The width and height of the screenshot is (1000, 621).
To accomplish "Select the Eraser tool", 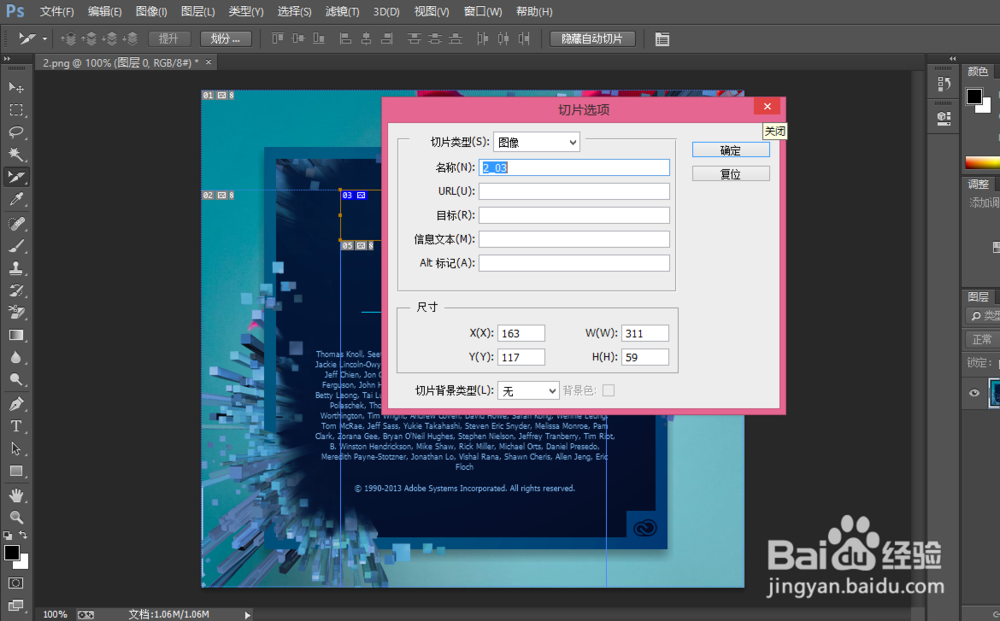I will click(16, 312).
